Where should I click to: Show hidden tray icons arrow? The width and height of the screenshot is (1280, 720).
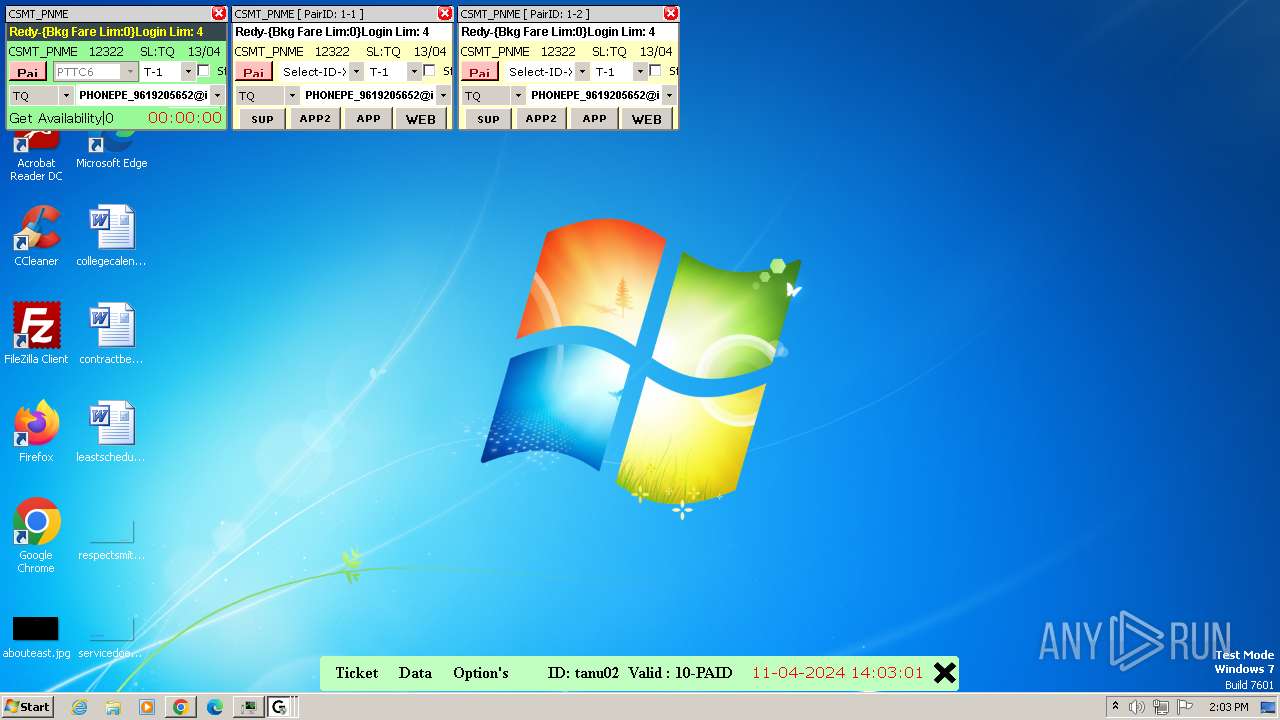[x=1115, y=706]
